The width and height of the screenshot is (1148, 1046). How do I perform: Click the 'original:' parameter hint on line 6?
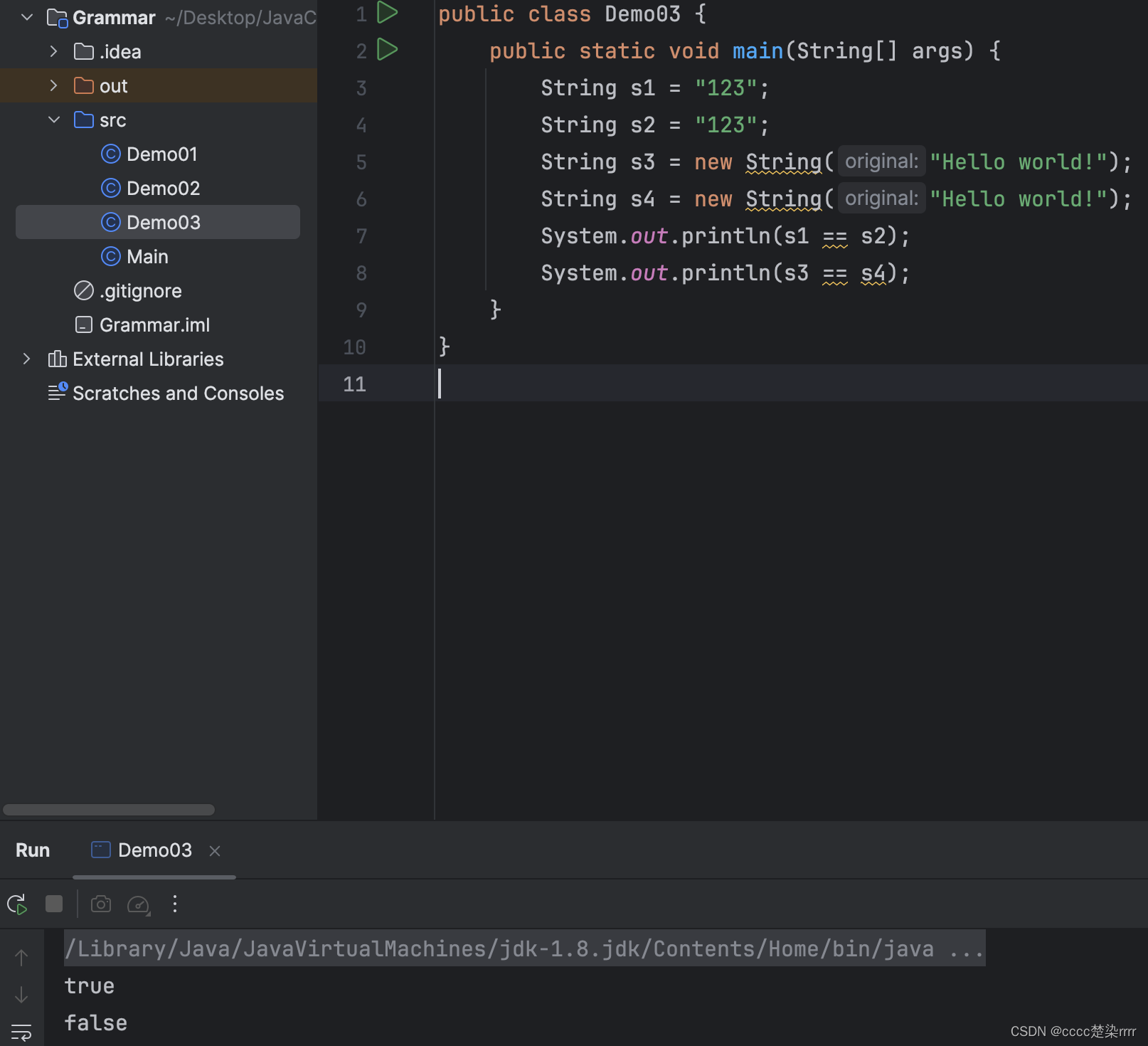tap(882, 199)
